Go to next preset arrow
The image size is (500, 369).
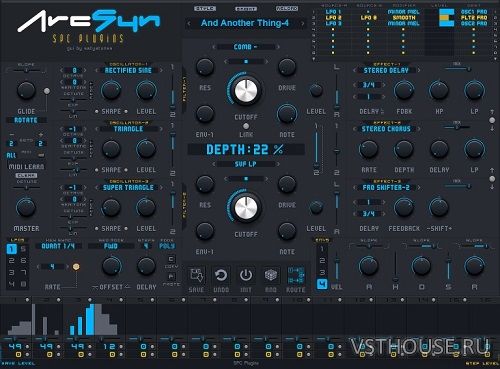tap(303, 23)
